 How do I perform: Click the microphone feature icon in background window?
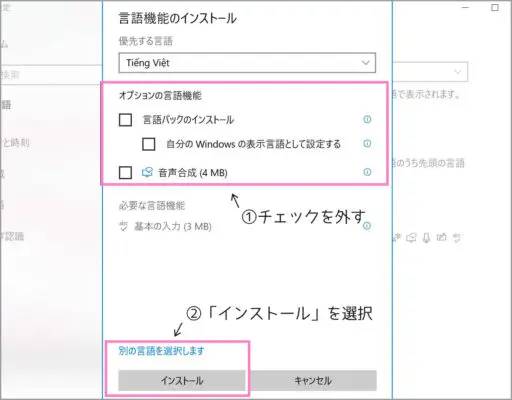[x=426, y=238]
